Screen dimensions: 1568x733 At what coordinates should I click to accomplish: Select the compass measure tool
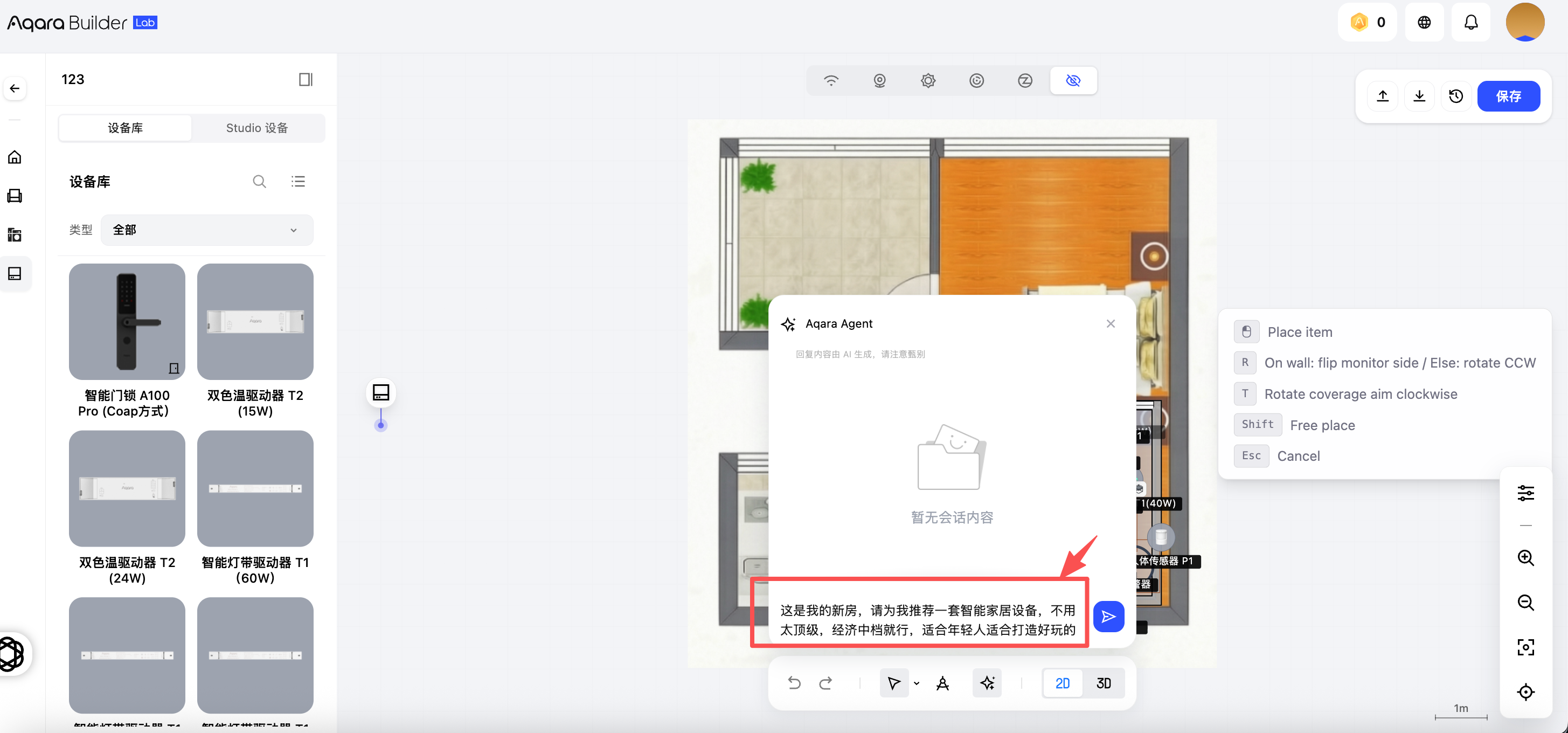tap(942, 683)
